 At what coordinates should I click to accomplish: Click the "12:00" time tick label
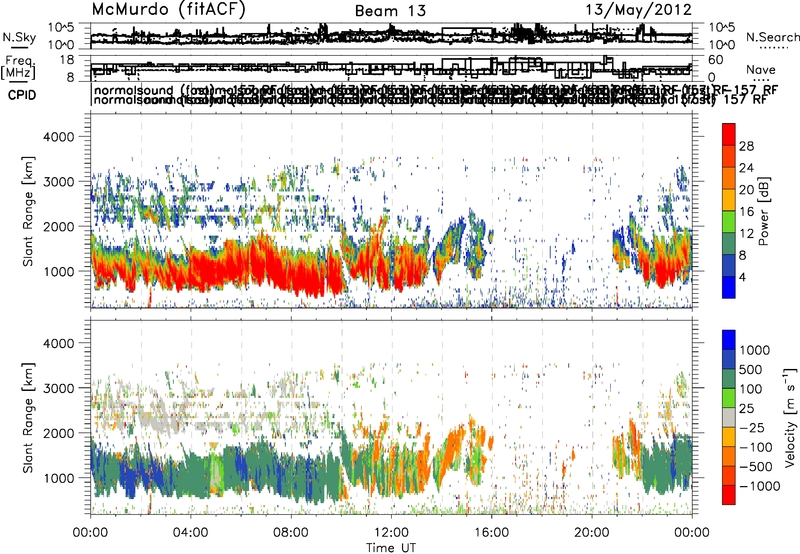(391, 533)
